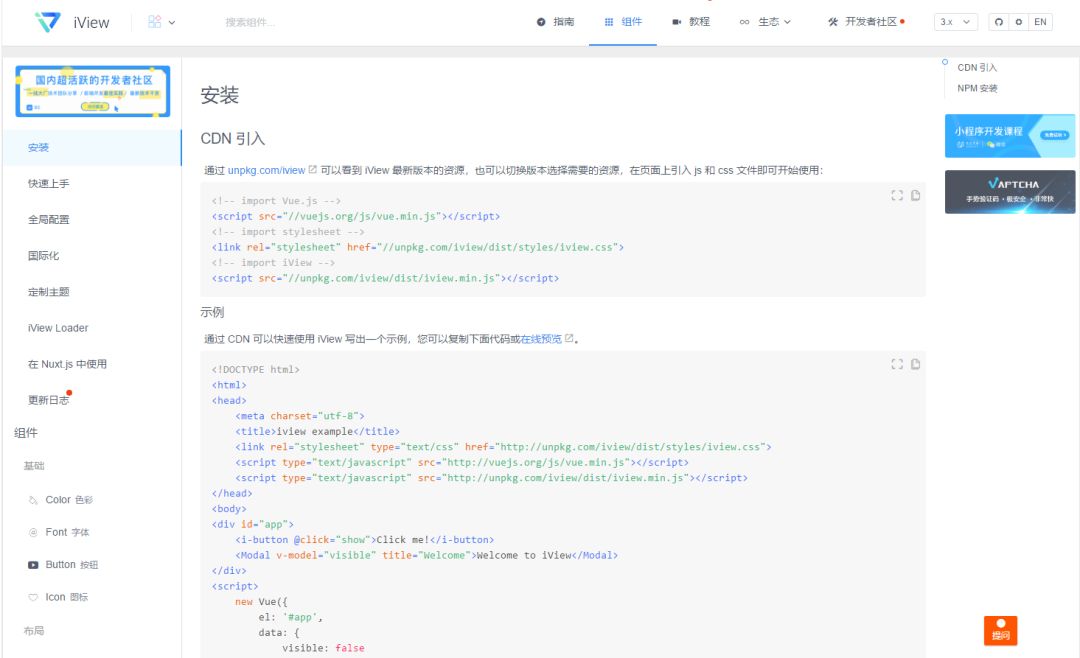Click the 安装 page heading

(x=220, y=95)
